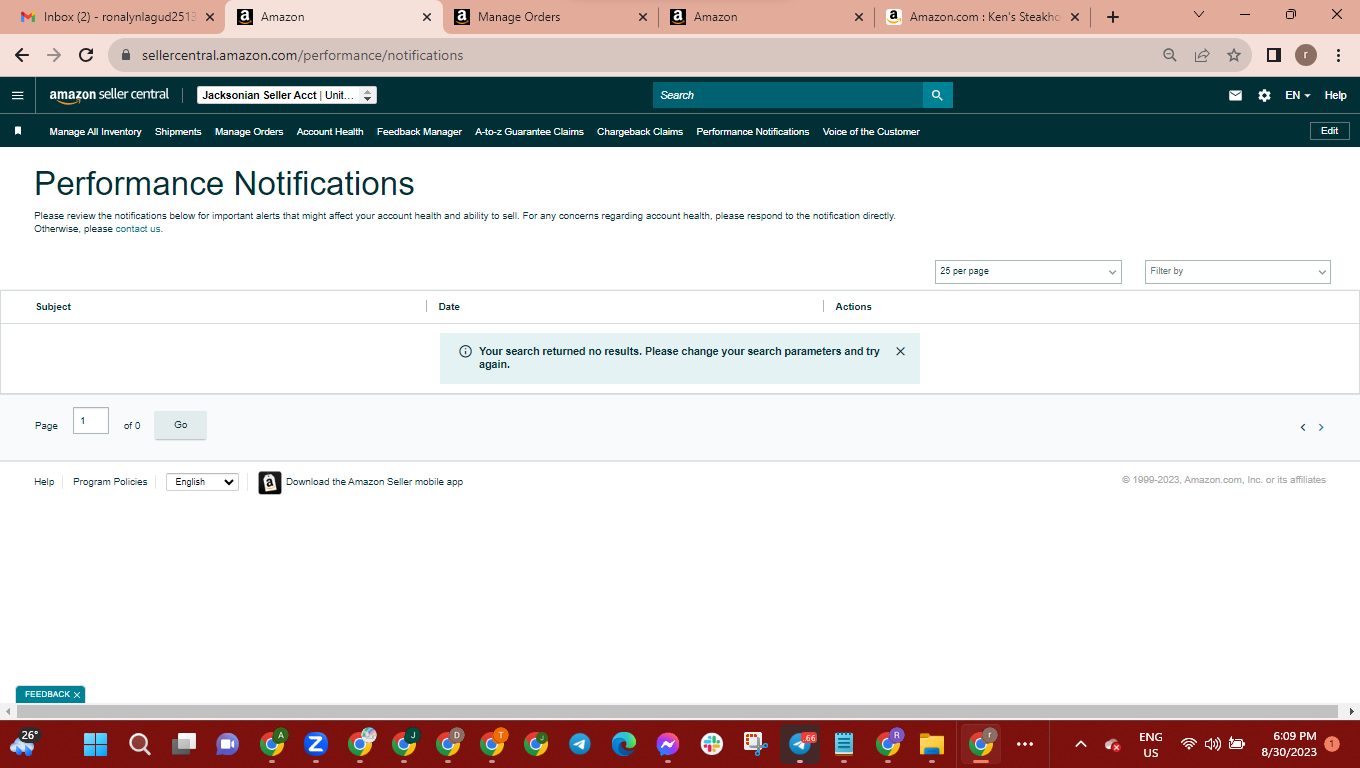The width and height of the screenshot is (1360, 768).
Task: Open Feedback Manager in the navigation bar
Action: tap(419, 131)
